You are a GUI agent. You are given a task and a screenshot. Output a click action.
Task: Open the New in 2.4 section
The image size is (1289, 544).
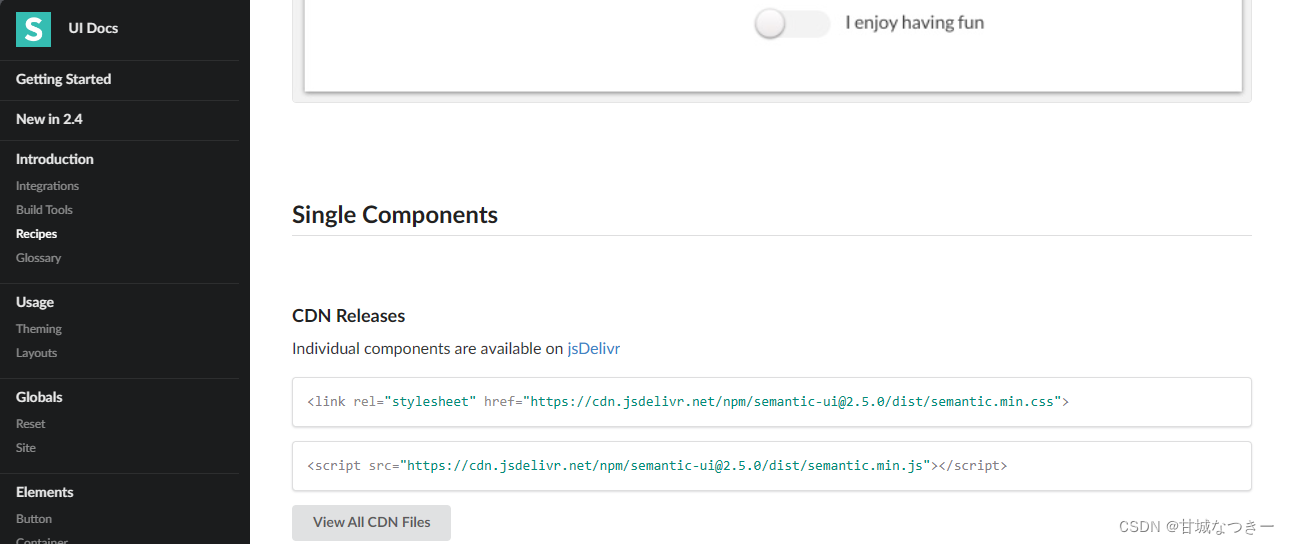point(49,119)
